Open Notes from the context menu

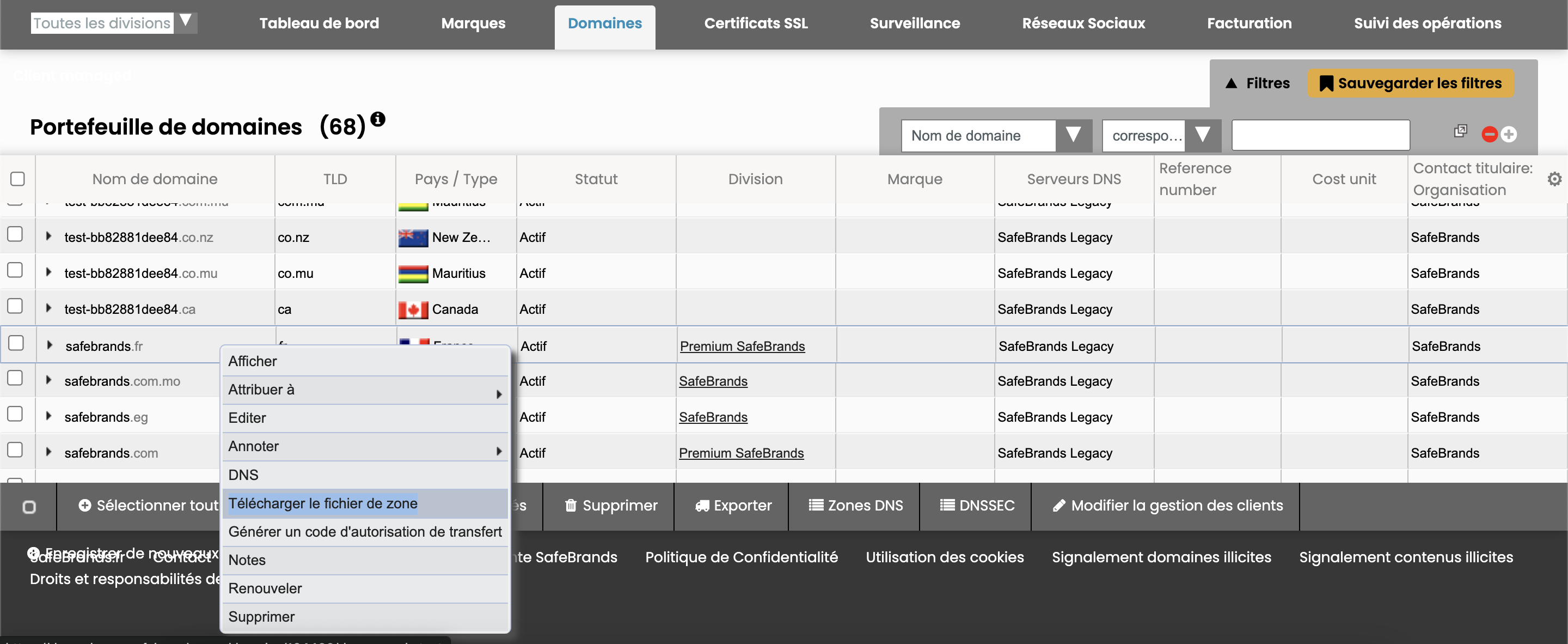(365, 560)
